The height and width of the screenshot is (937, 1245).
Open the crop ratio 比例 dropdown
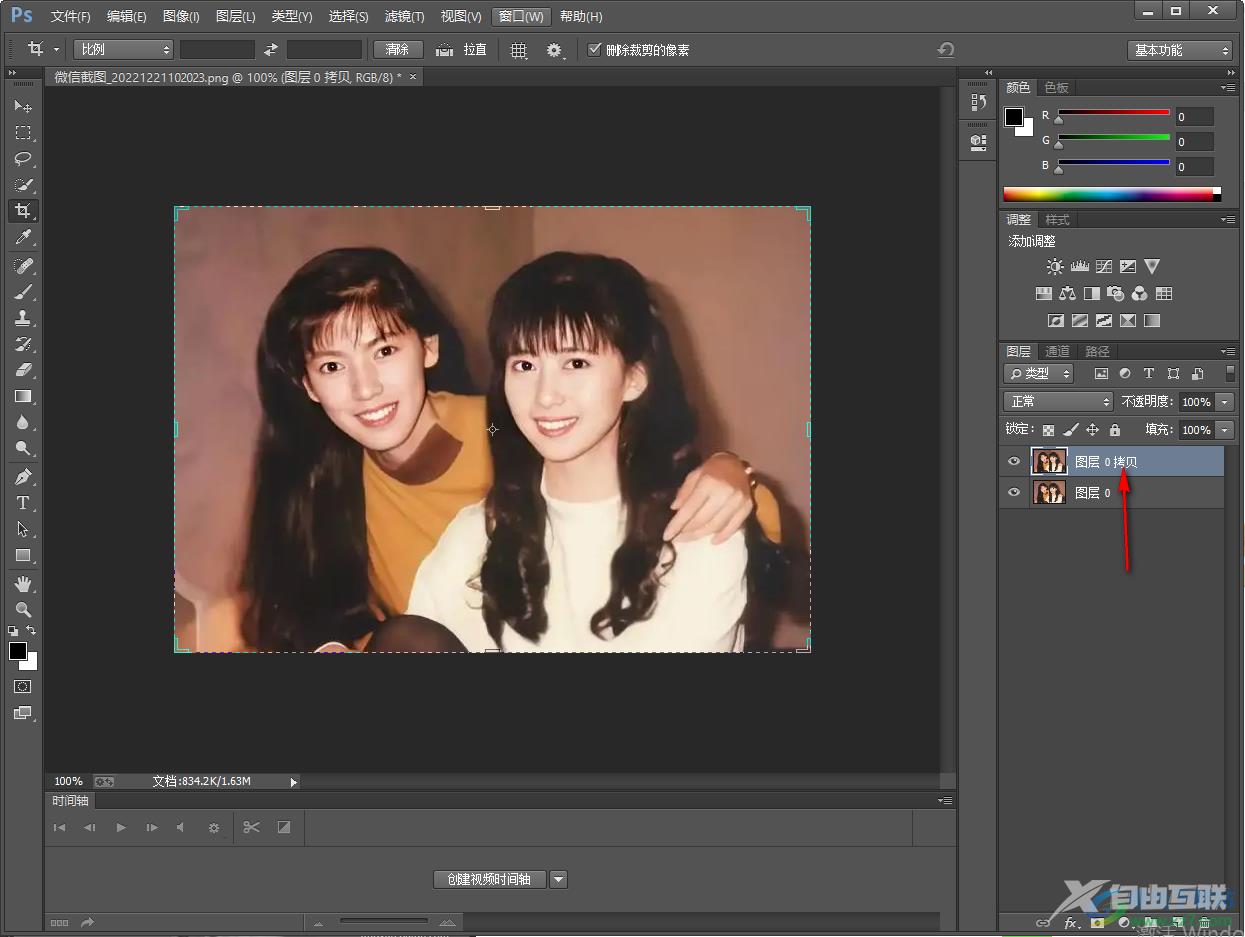123,49
